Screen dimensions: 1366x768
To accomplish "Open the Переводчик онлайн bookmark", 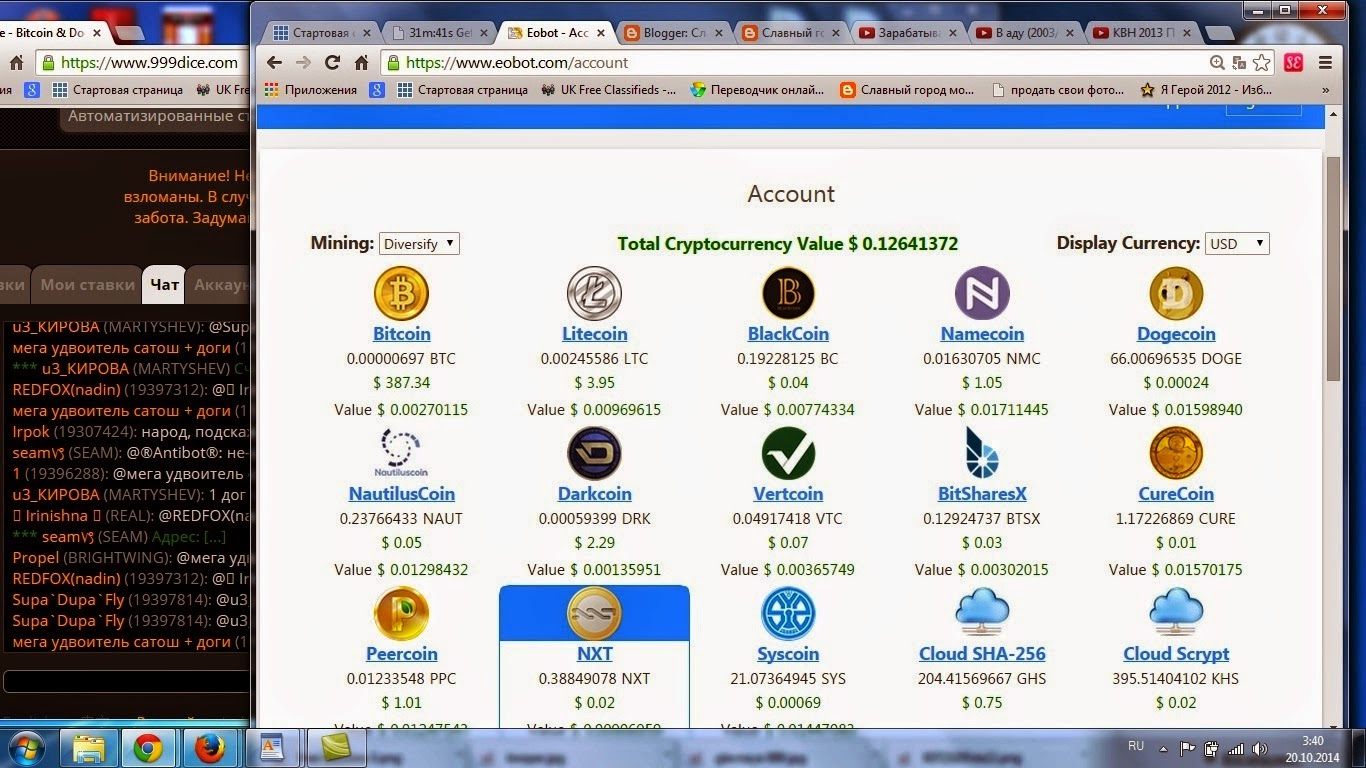I will click(x=757, y=90).
